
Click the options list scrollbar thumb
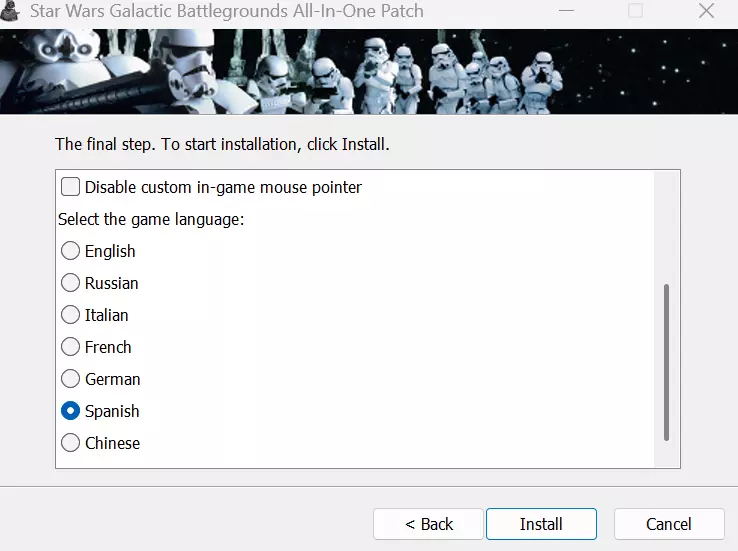click(666, 362)
